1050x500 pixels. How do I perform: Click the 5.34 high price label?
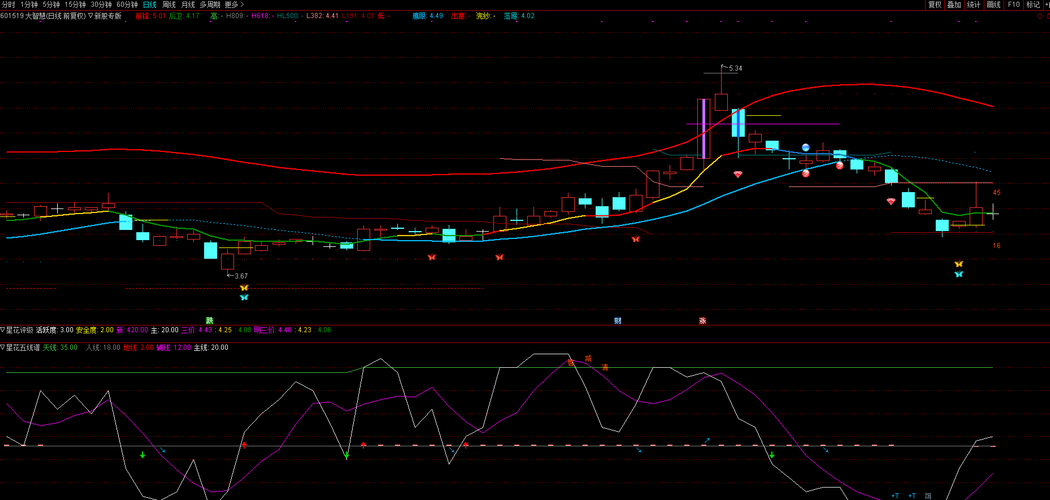735,68
